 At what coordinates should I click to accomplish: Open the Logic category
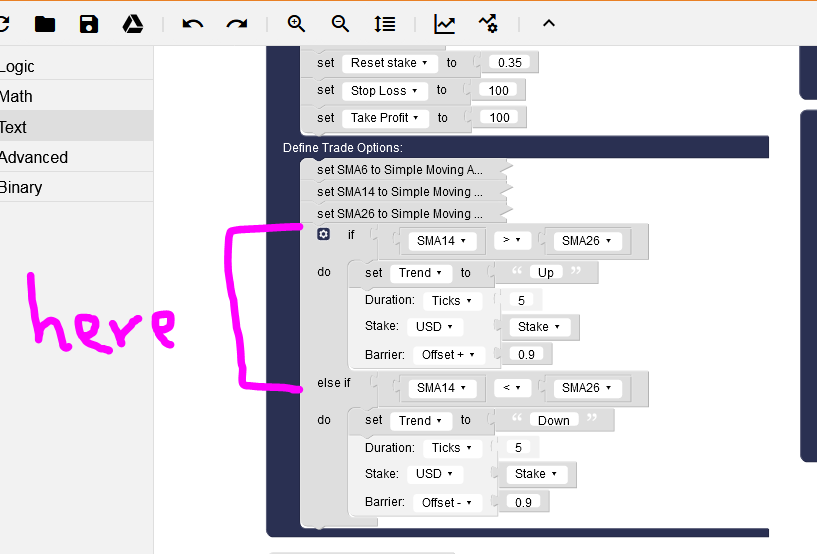(76, 66)
